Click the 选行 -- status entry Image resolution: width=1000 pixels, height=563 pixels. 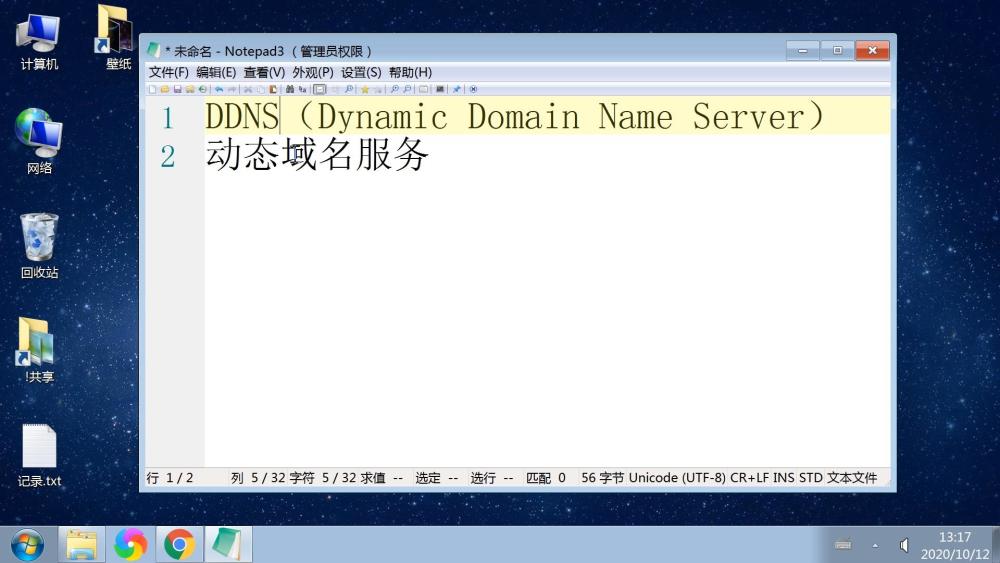(492, 478)
